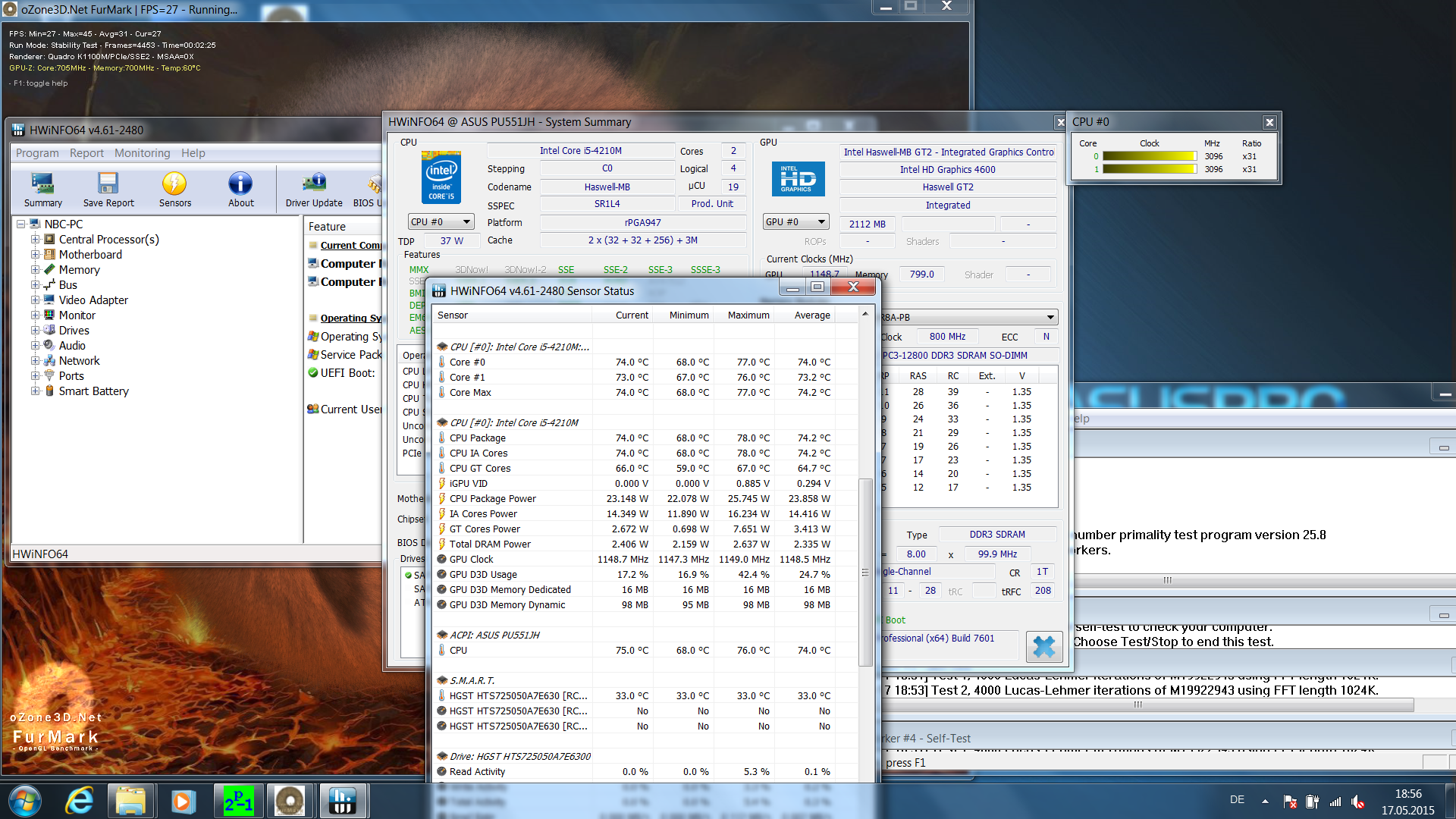The image size is (1456, 819).
Task: Select the Video Adapter tree item
Action: coord(93,300)
